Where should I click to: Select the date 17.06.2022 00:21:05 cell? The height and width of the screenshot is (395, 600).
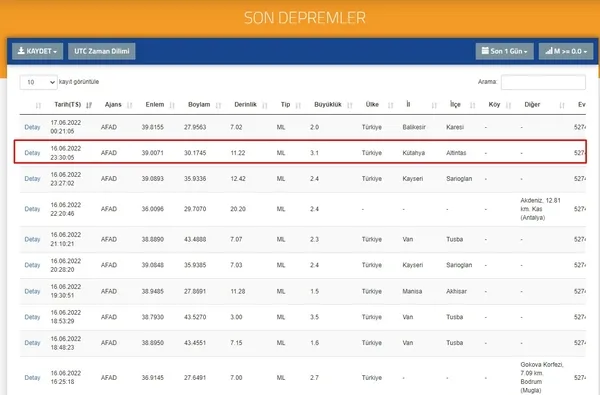[x=66, y=127]
